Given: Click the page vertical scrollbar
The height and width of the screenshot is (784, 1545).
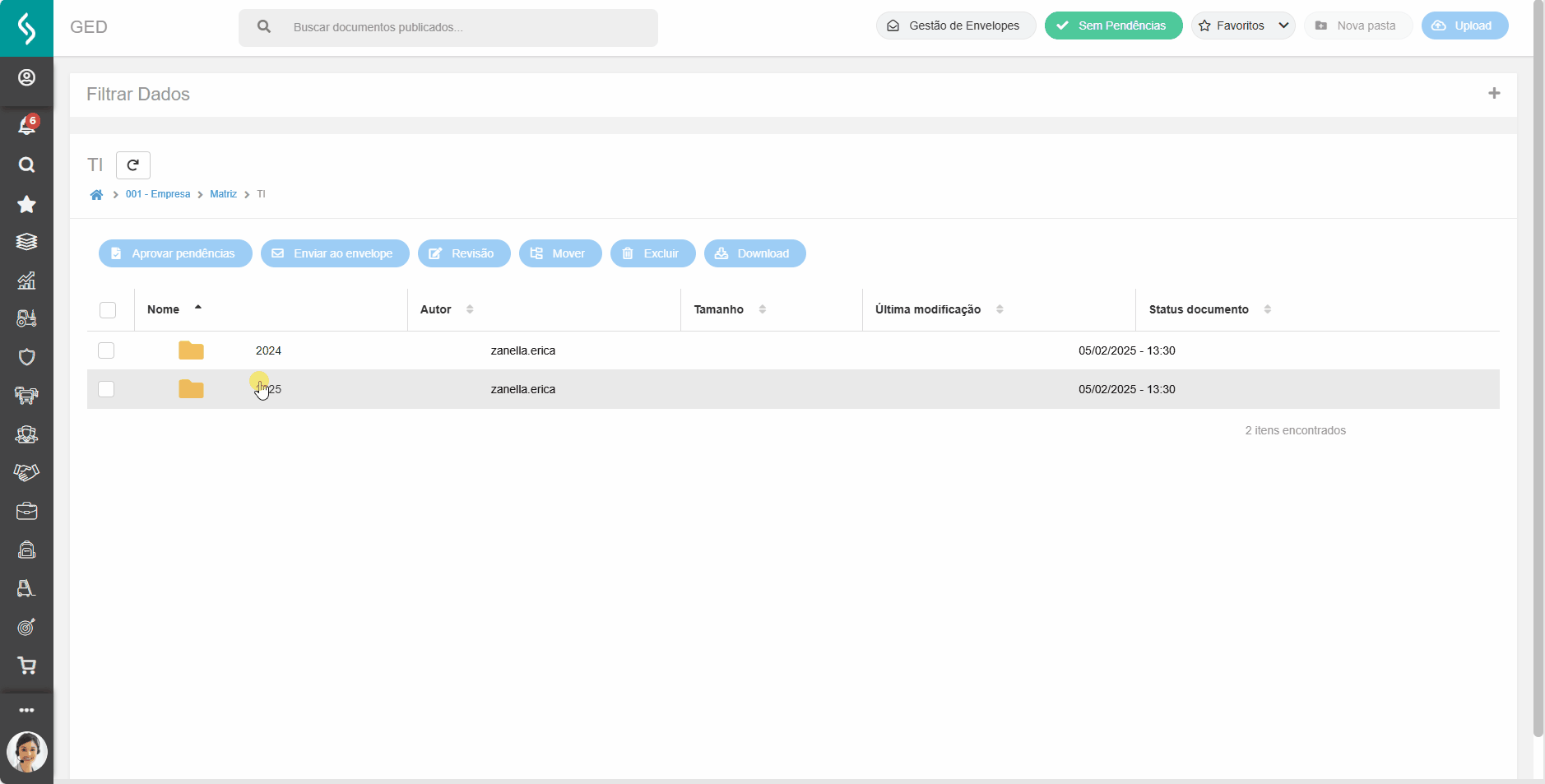Looking at the screenshot, I should [x=1538, y=369].
